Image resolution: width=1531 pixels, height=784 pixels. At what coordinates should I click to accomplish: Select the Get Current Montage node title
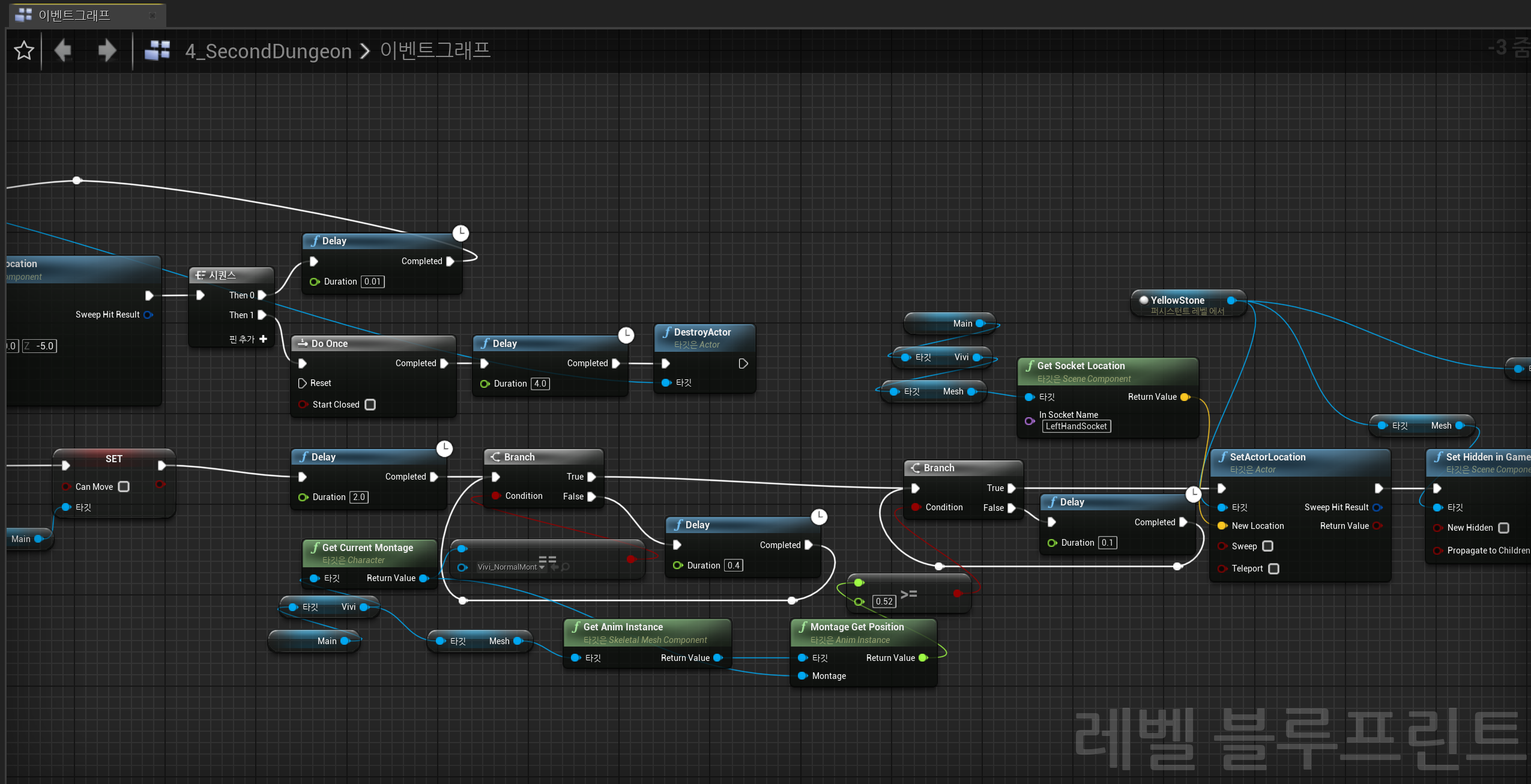pyautogui.click(x=367, y=547)
